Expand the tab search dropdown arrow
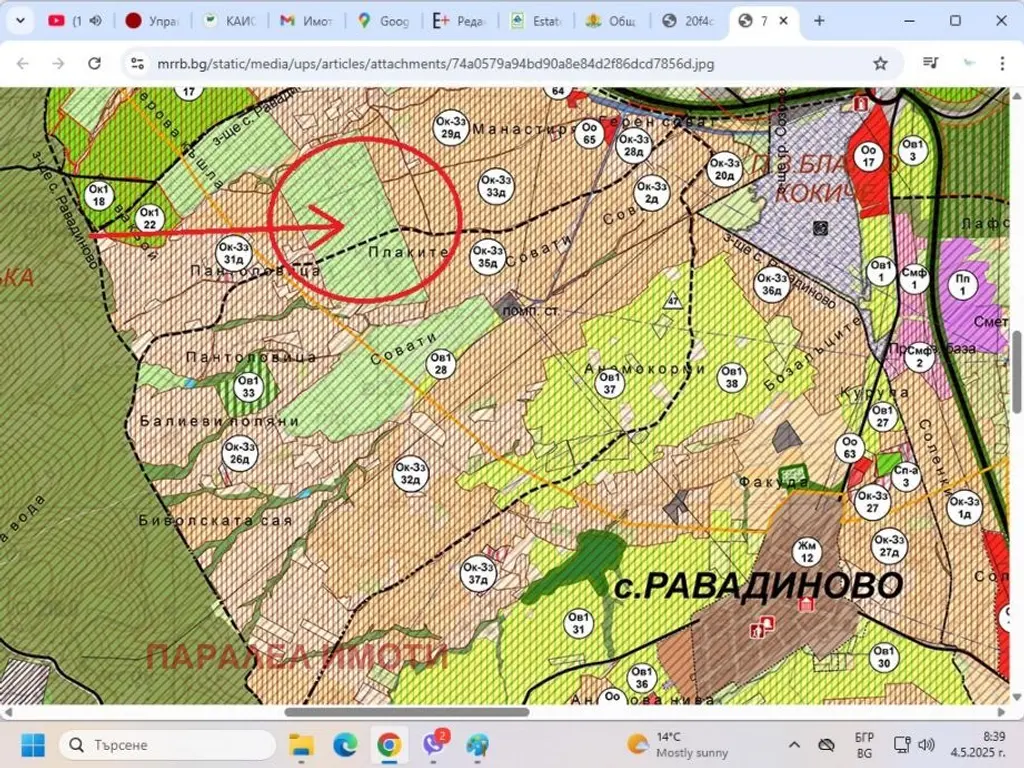Viewport: 1024px width, 768px height. point(22,20)
